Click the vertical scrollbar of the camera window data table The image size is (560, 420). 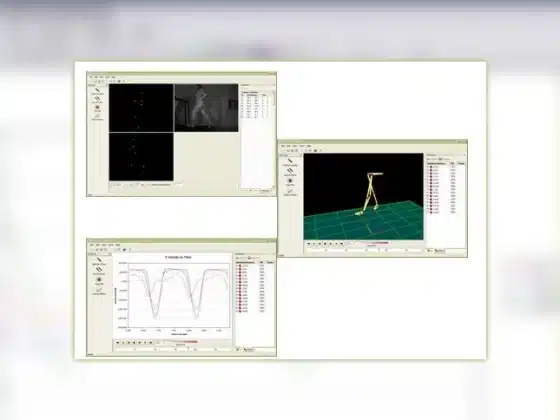tap(274, 139)
